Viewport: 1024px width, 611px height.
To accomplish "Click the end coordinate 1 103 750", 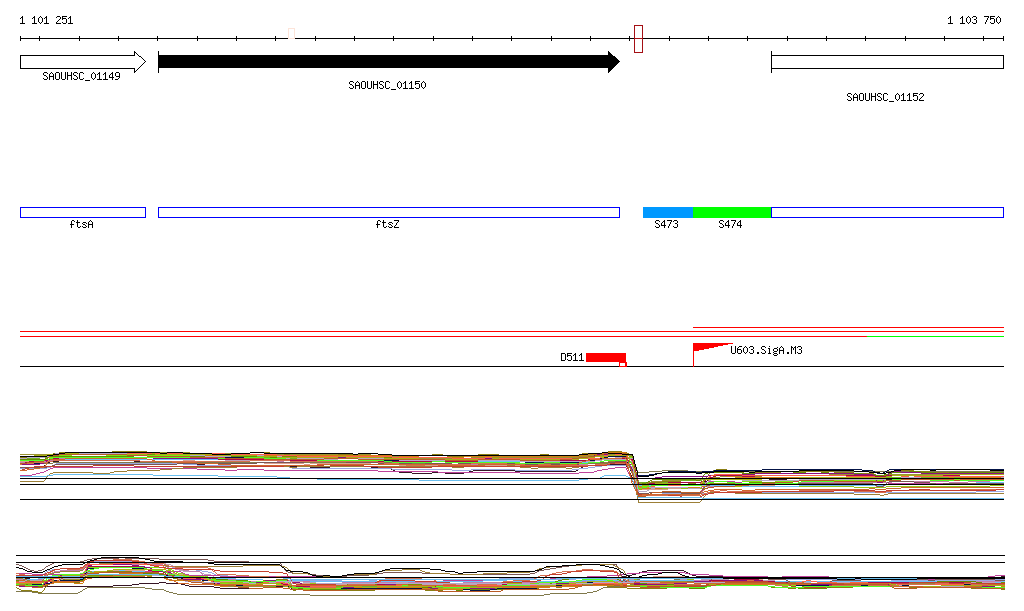I will 974,20.
